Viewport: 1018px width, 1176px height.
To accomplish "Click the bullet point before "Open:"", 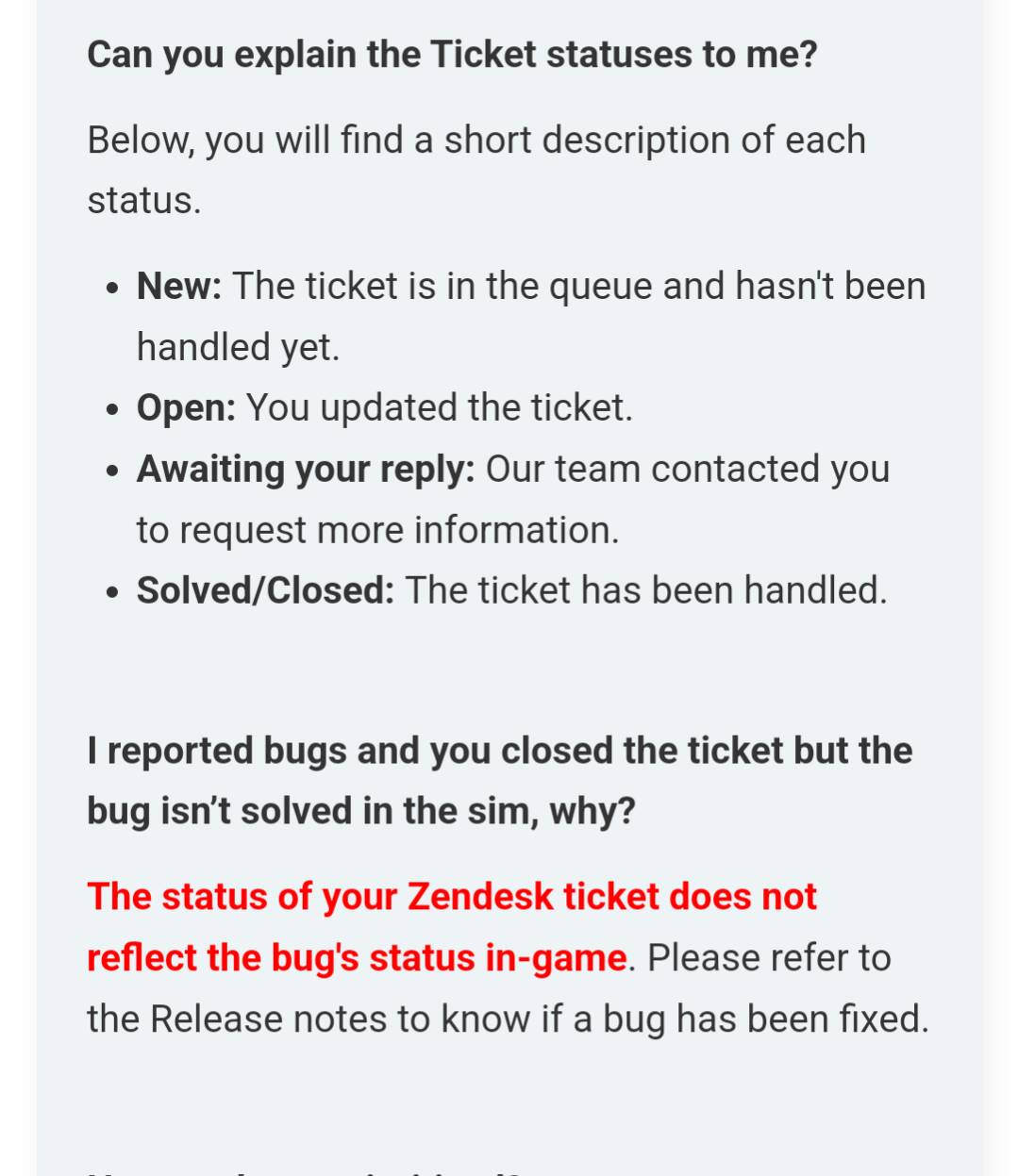I will pyautogui.click(x=113, y=410).
